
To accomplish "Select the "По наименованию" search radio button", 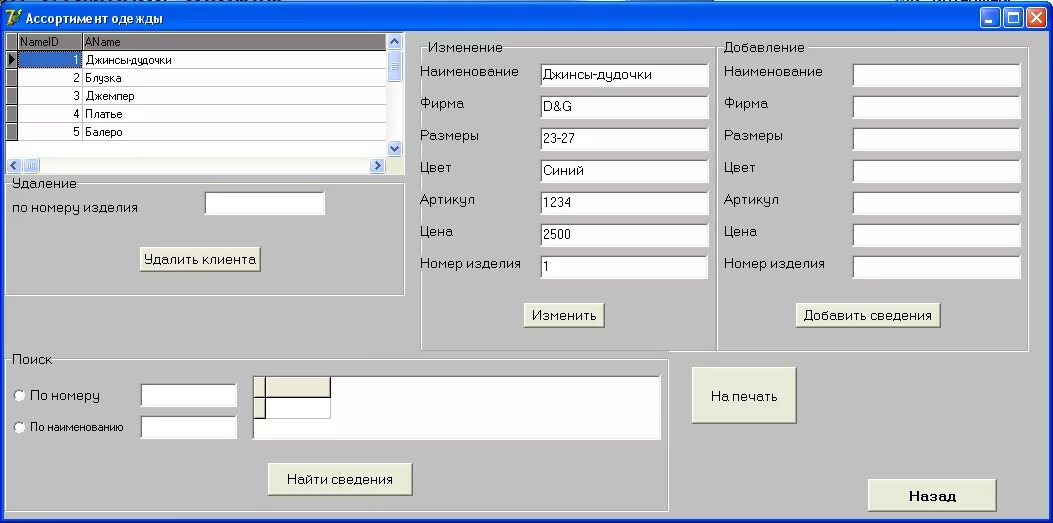I will click(19, 427).
